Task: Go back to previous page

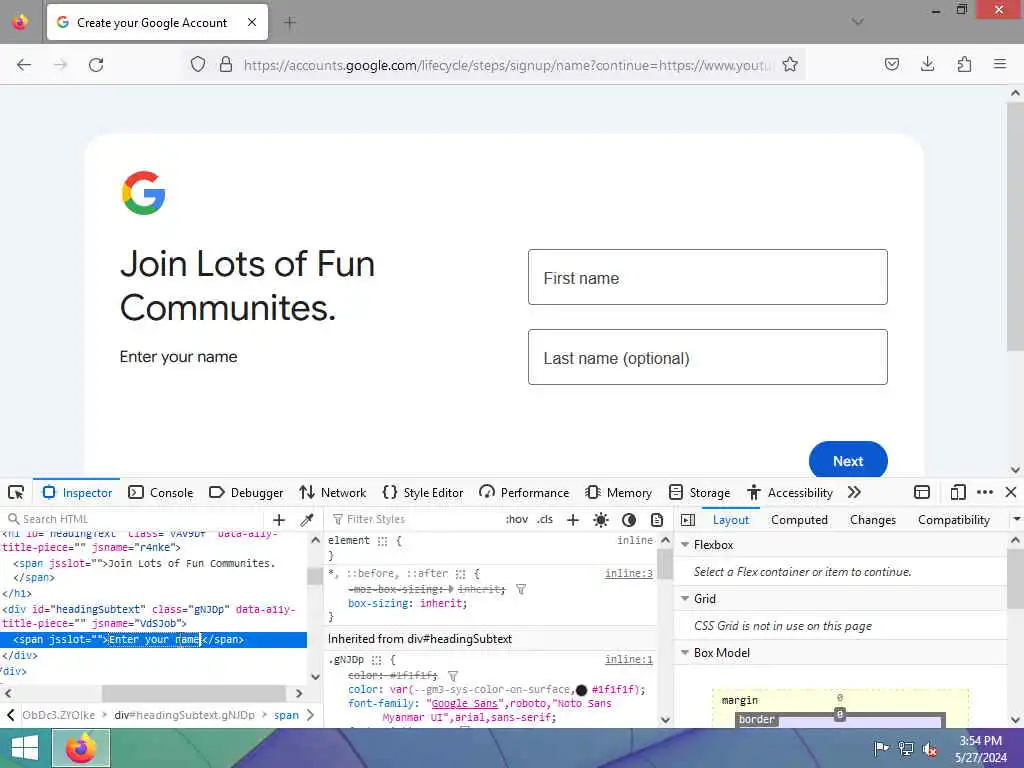Action: pyautogui.click(x=24, y=65)
